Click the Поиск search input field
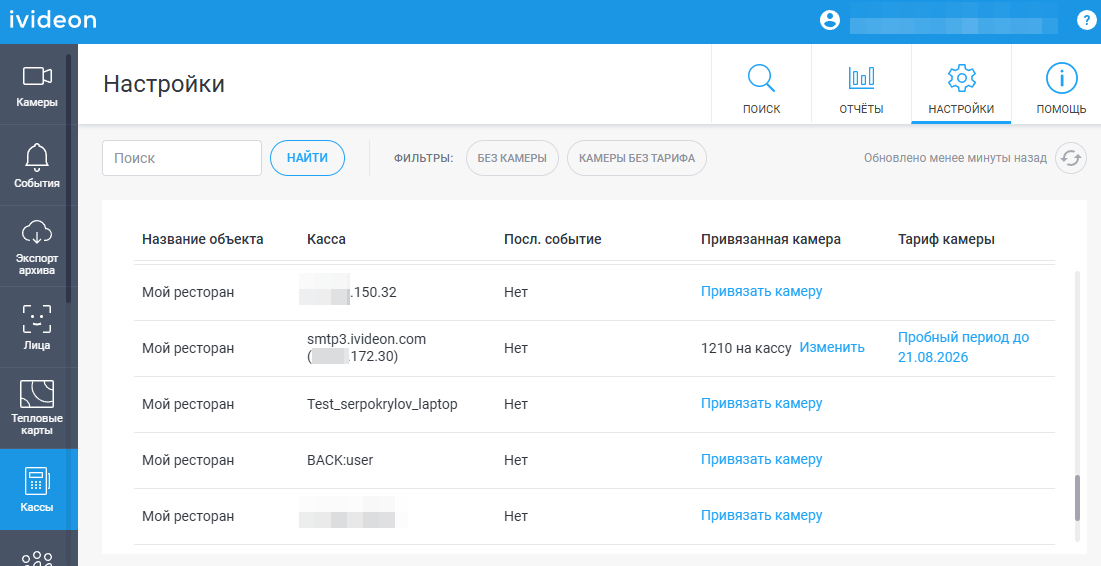Screen dimensions: 1101x566 [182, 158]
